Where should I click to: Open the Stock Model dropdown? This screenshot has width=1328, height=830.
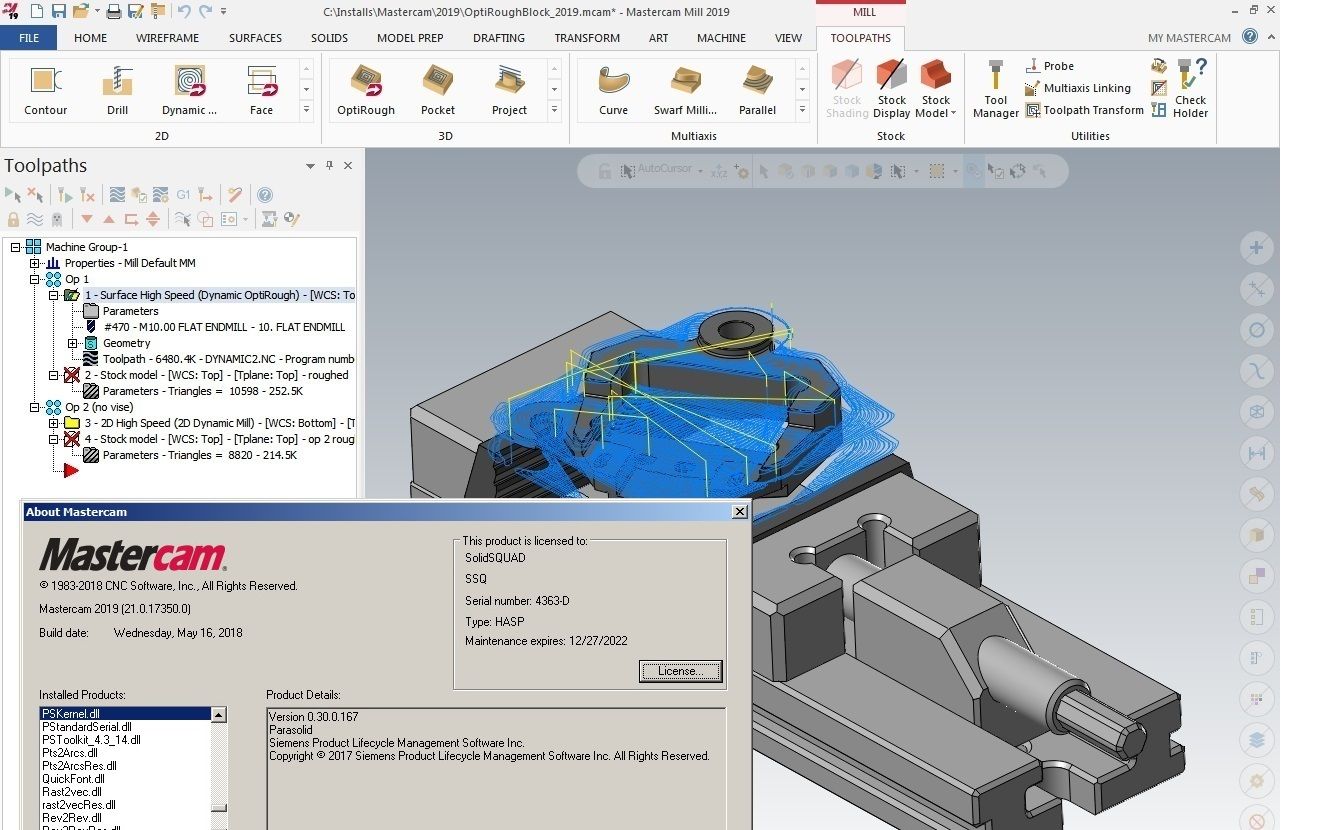click(936, 89)
